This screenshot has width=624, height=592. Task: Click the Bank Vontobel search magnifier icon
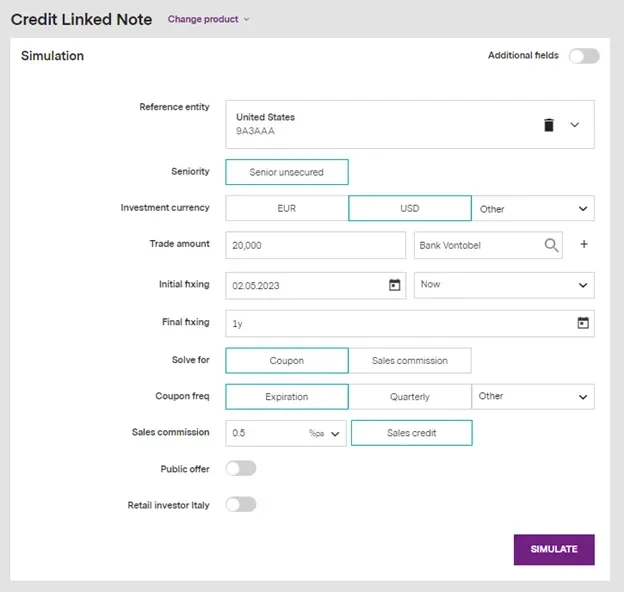click(551, 245)
